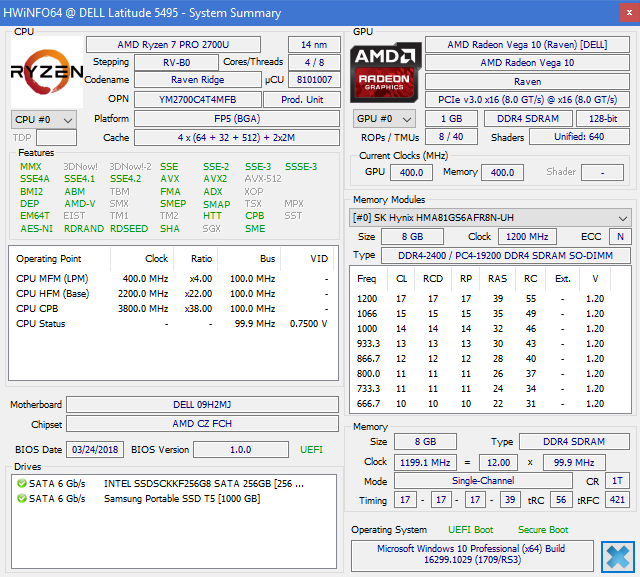Select the CPU HFM (Base) row
Screen dimensions: 640x577
coord(172,294)
